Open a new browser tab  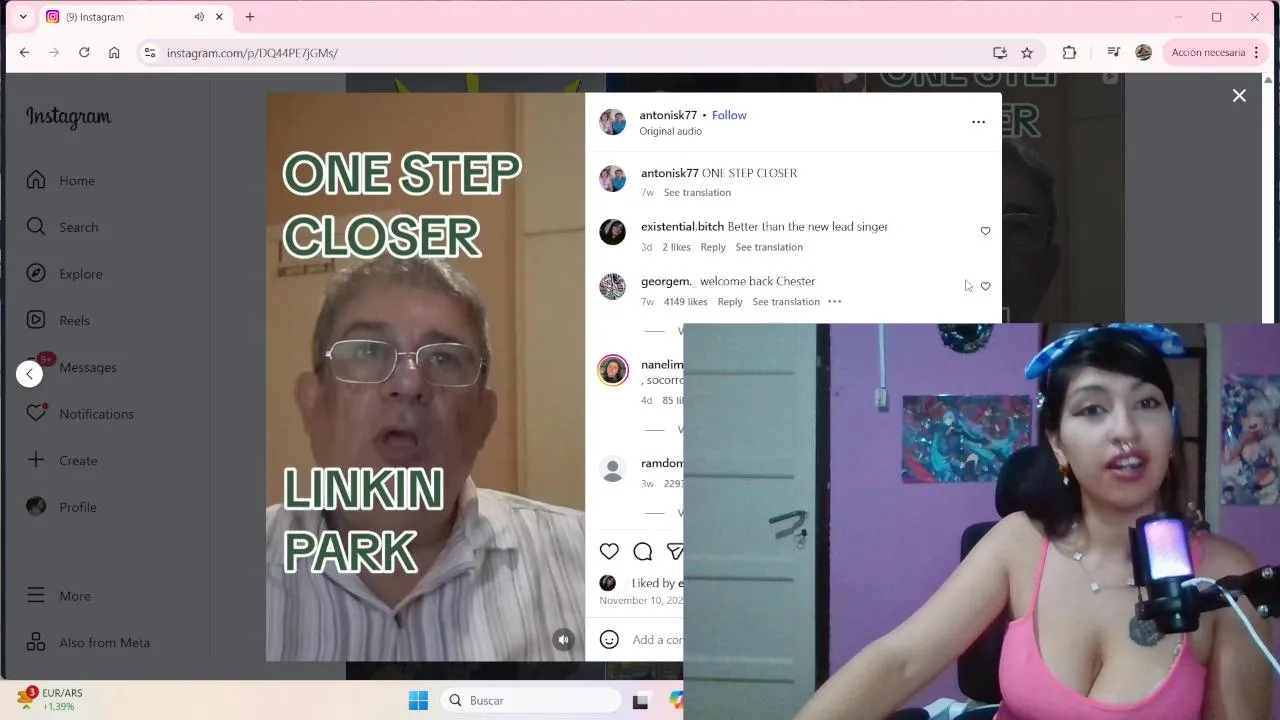[x=250, y=17]
